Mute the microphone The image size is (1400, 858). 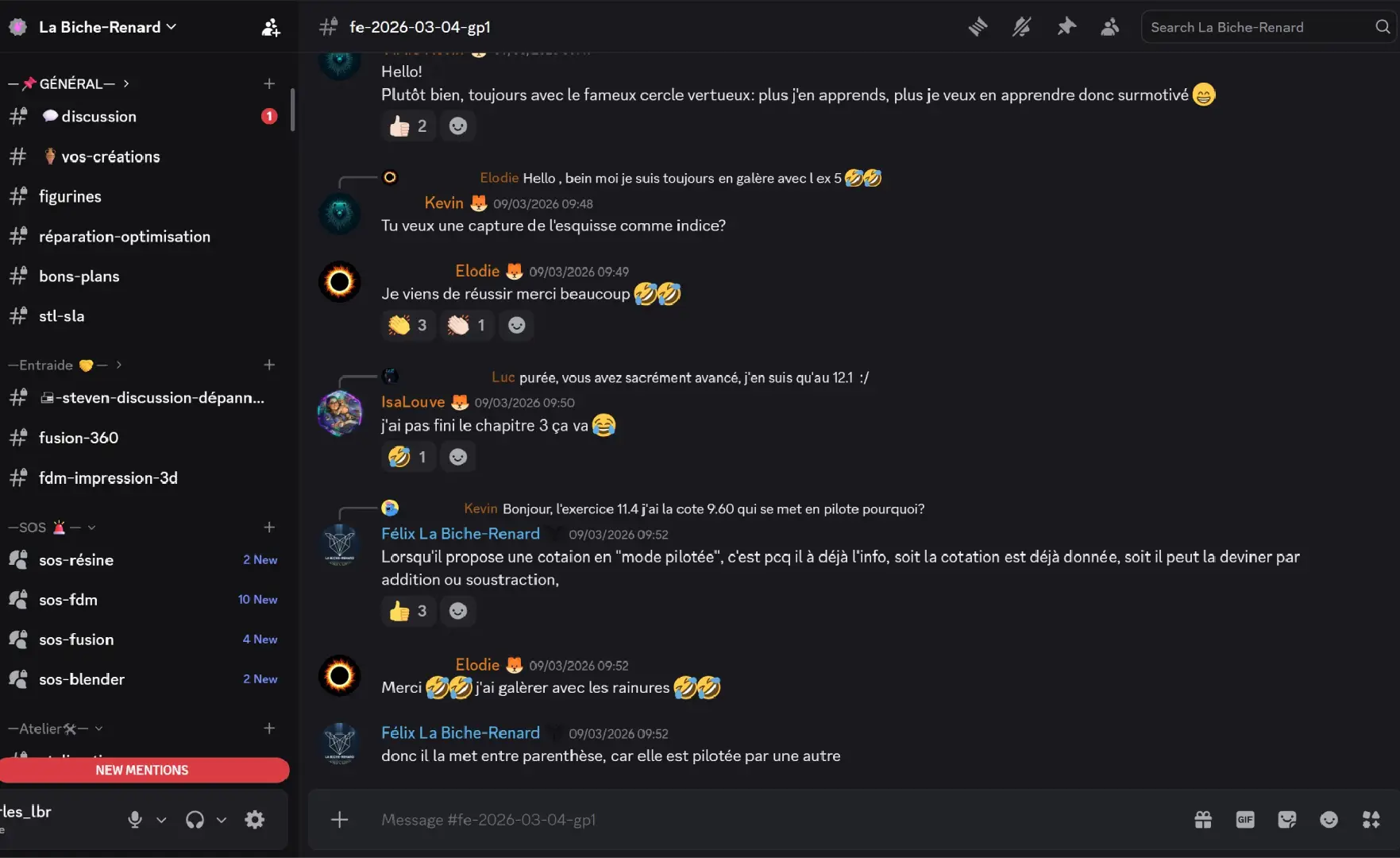135,819
